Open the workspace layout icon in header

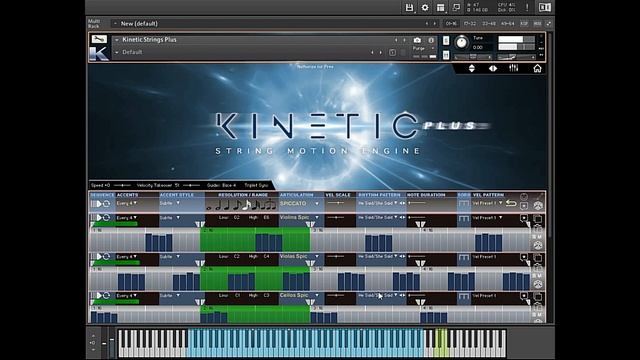pyautogui.click(x=440, y=8)
